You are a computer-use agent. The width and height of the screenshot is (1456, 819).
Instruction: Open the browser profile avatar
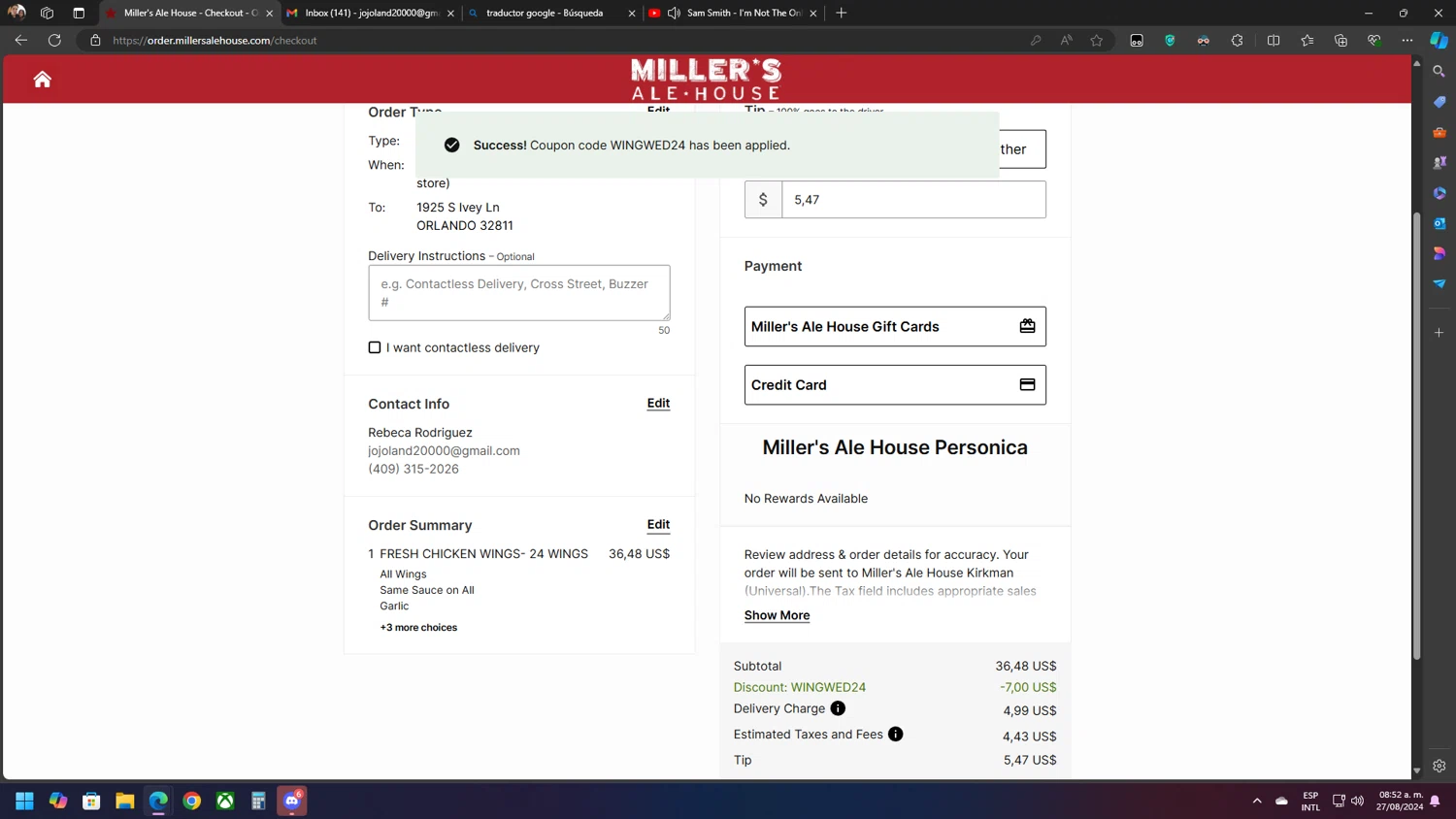pos(17,13)
